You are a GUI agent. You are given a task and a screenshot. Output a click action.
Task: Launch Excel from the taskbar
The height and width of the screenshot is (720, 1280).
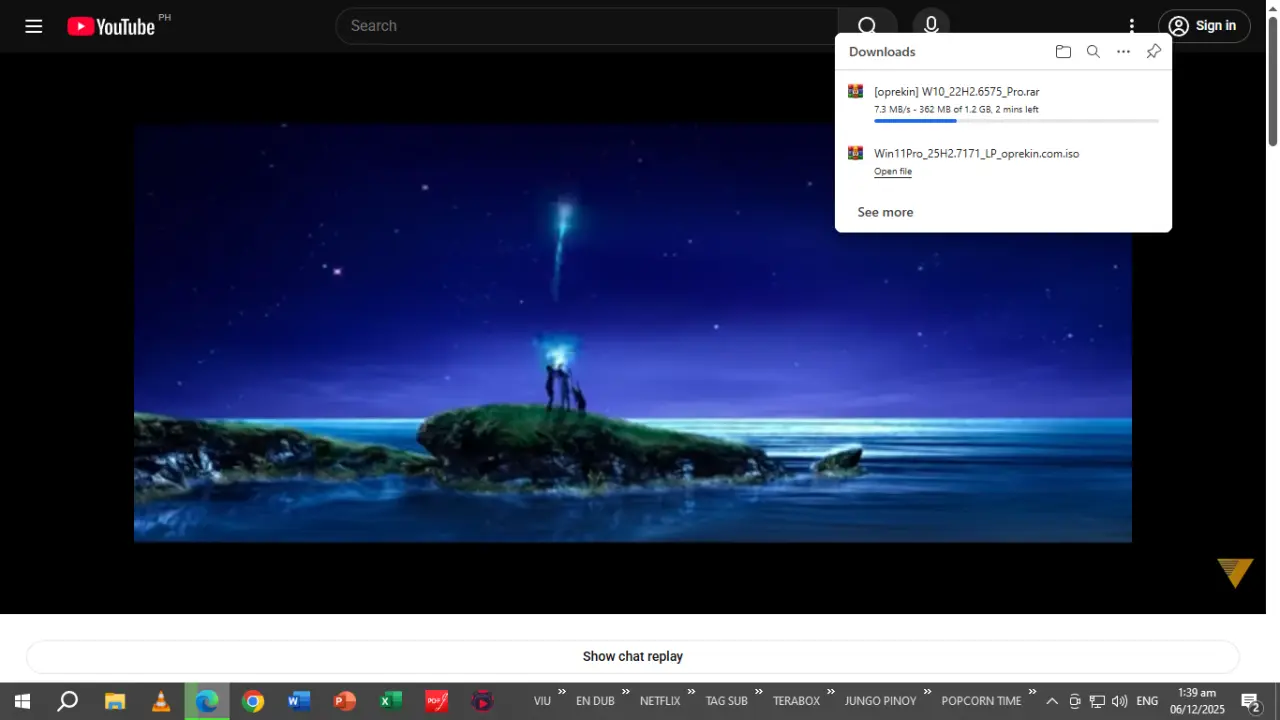(391, 701)
